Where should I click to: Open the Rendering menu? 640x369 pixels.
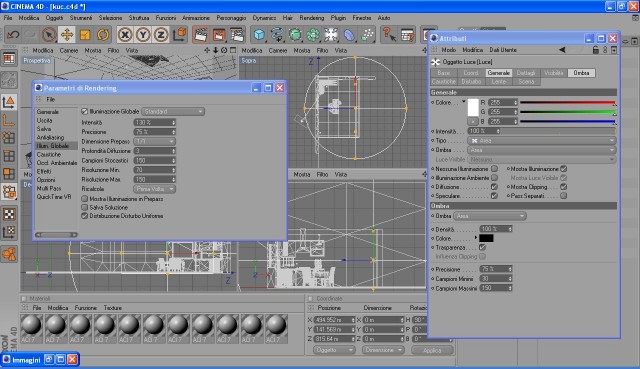(311, 18)
